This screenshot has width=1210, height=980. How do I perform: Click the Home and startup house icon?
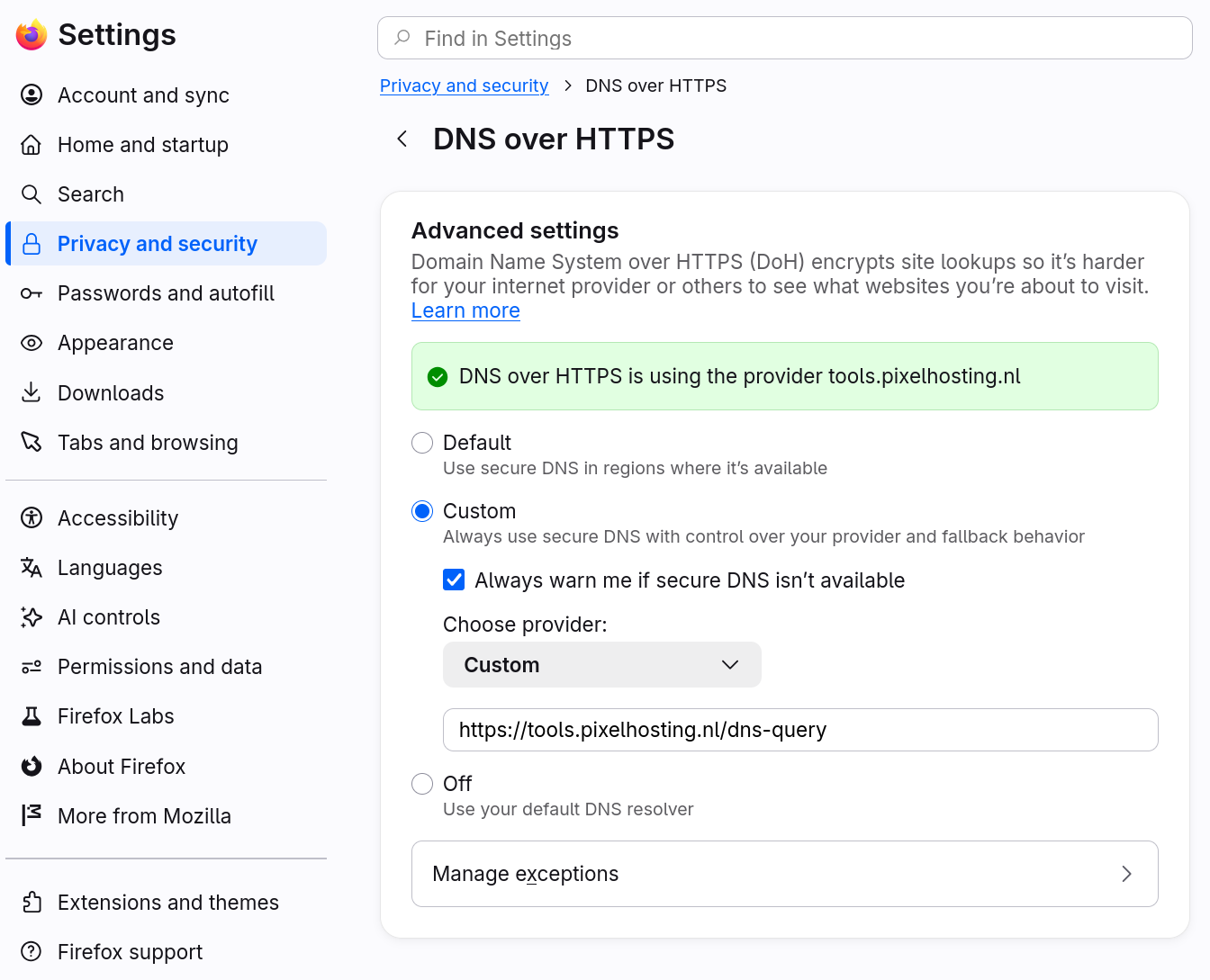(x=32, y=144)
